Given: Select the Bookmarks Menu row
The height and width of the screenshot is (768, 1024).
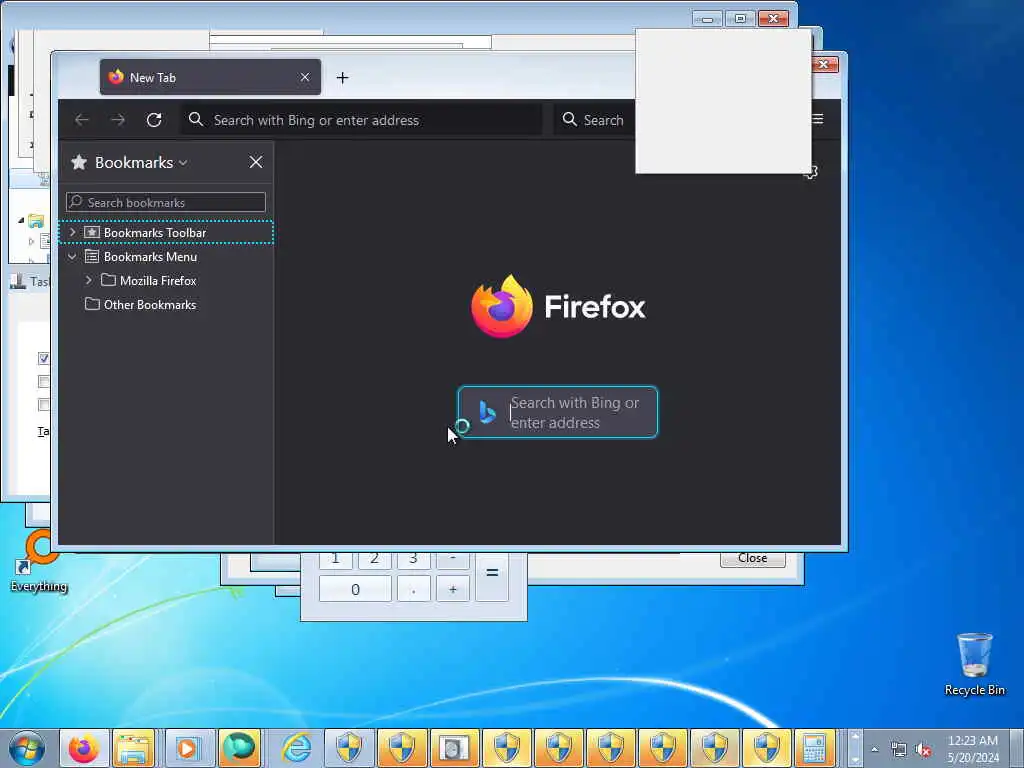Looking at the screenshot, I should pos(166,257).
